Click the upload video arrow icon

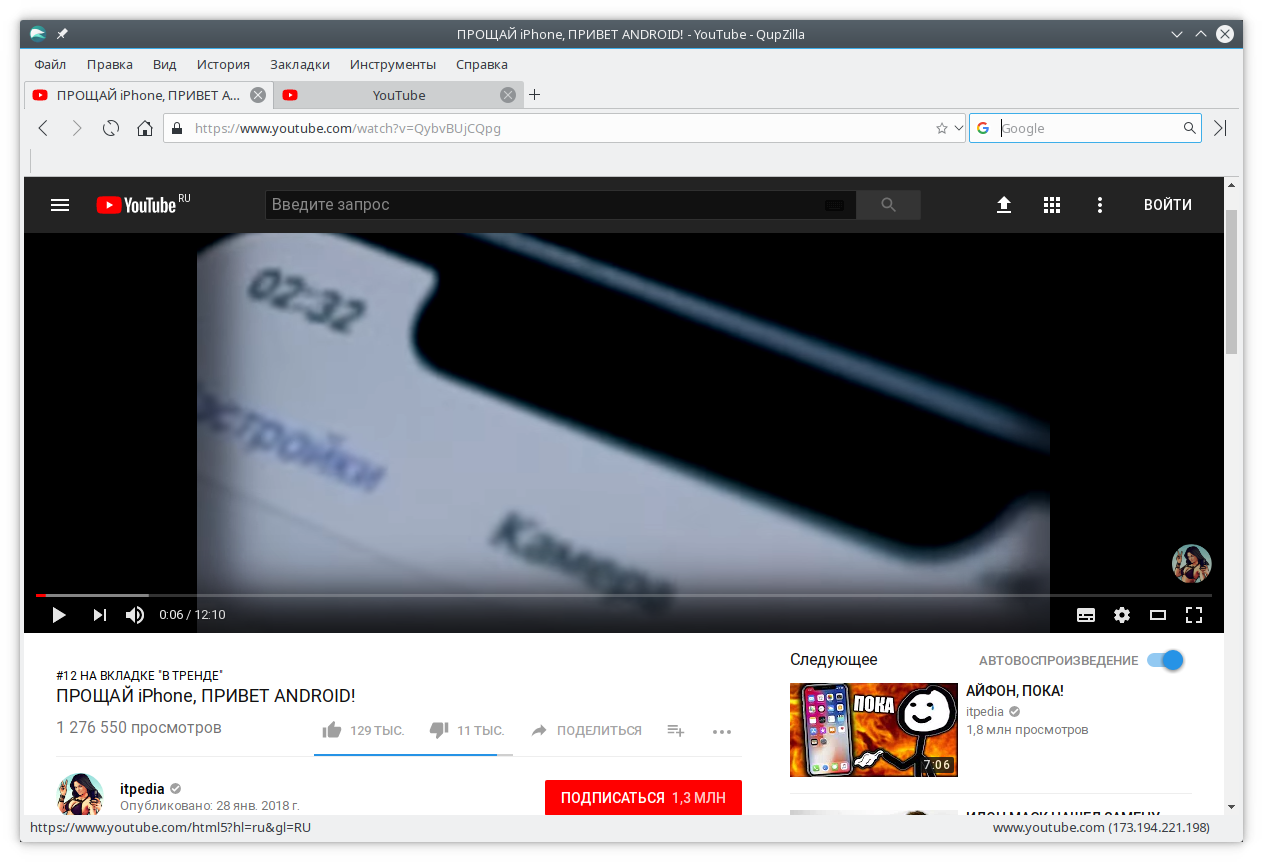click(x=1004, y=205)
